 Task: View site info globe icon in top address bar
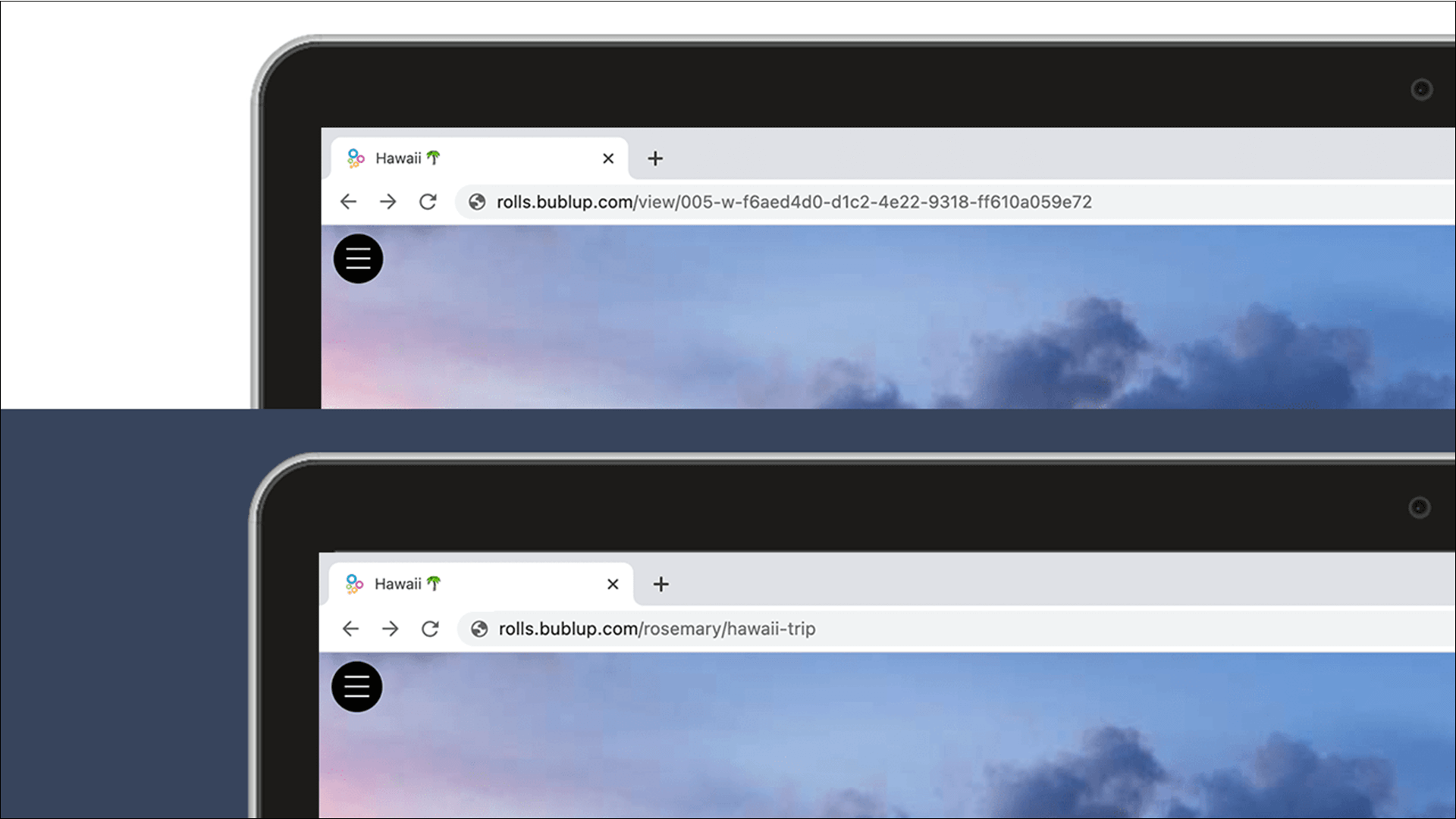pos(477,202)
